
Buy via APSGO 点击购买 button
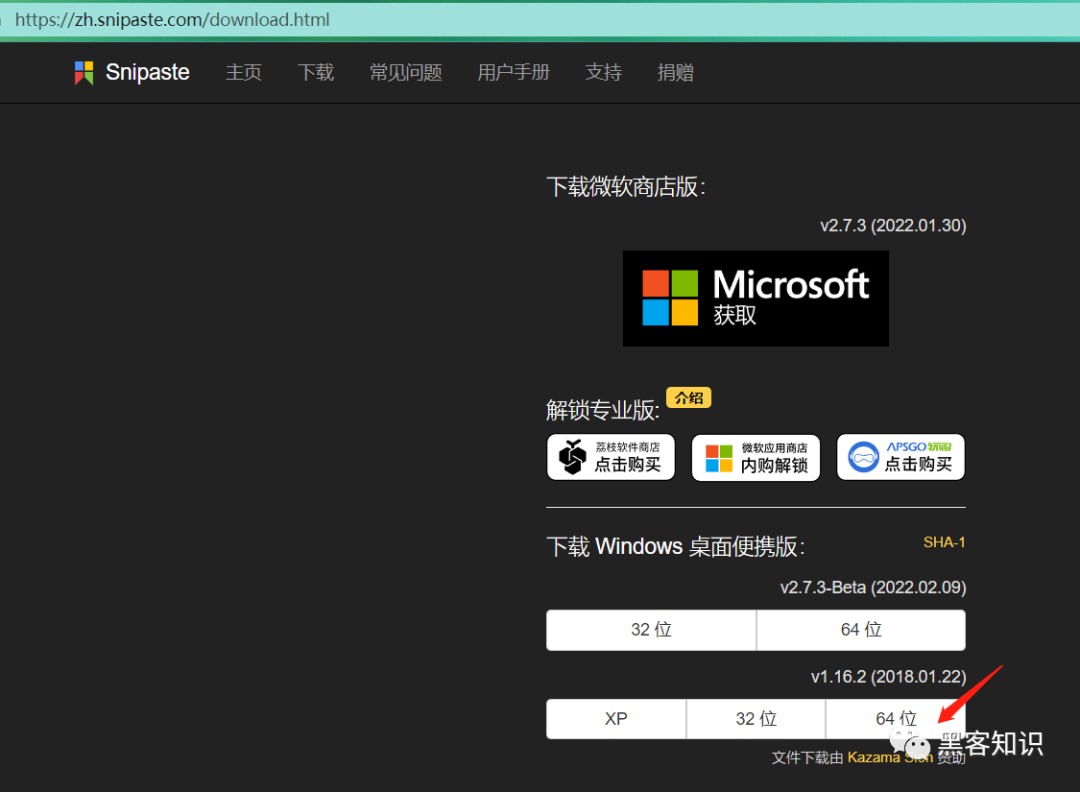[x=900, y=457]
